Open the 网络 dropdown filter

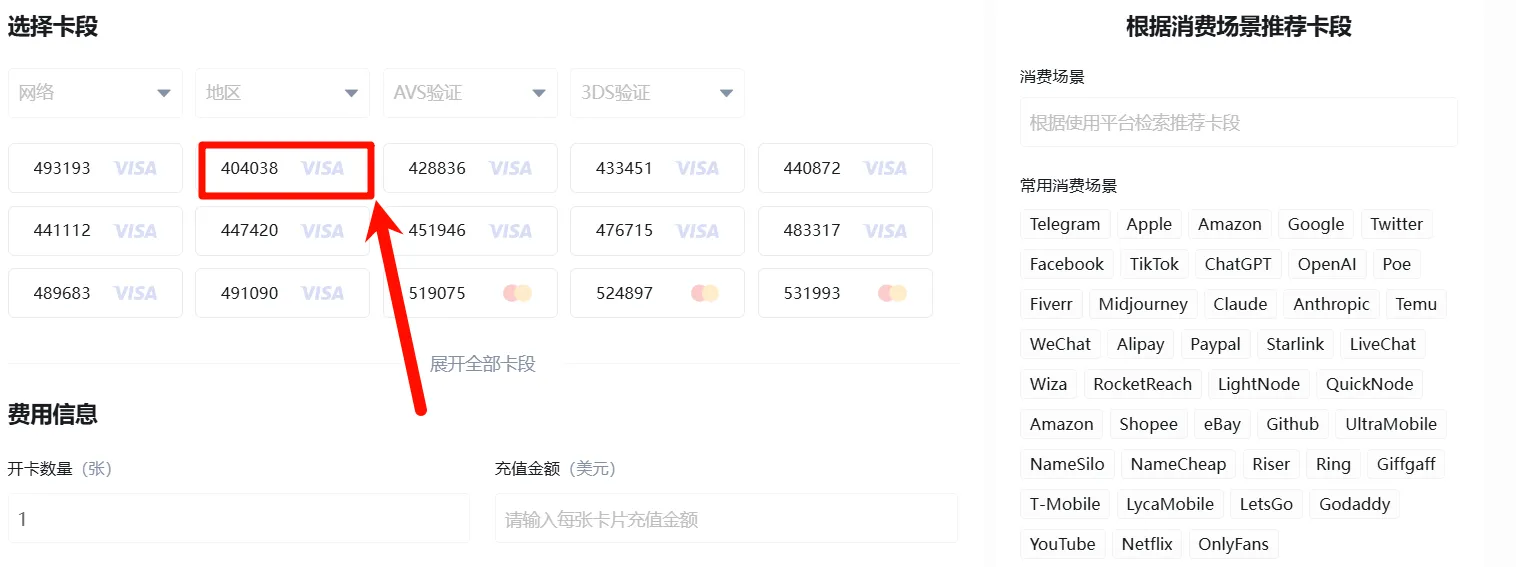(95, 93)
